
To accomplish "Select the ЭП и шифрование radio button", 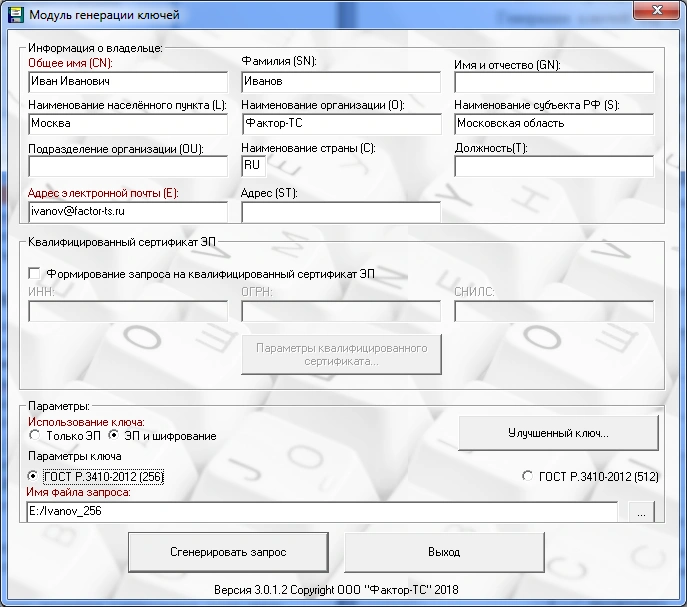I will coord(113,435).
